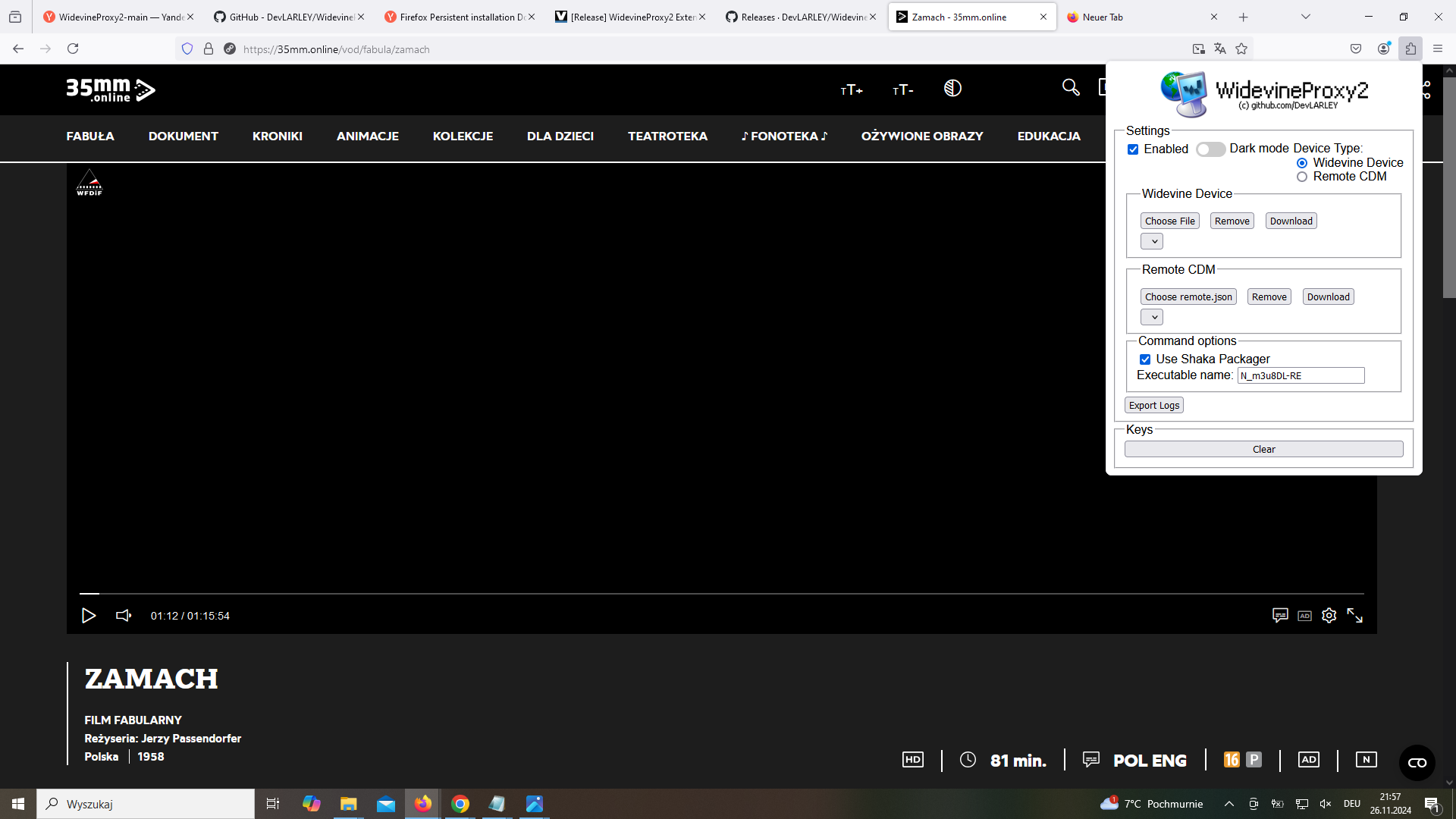Open the DOKUMENT menu section
The height and width of the screenshot is (819, 1456).
[x=183, y=136]
